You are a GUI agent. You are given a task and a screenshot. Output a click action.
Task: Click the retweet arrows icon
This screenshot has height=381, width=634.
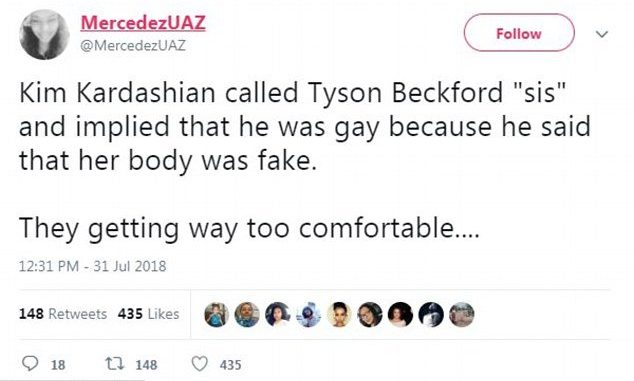pyautogui.click(x=114, y=364)
